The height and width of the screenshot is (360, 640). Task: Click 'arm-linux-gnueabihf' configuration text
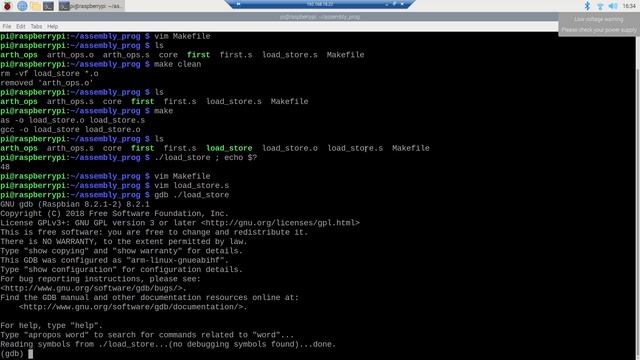176,260
